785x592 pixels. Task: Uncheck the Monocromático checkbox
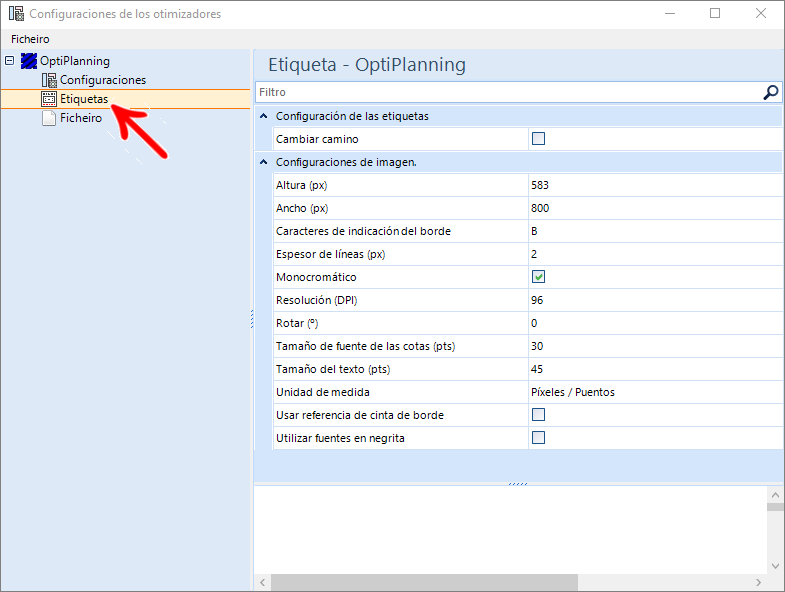(x=538, y=276)
